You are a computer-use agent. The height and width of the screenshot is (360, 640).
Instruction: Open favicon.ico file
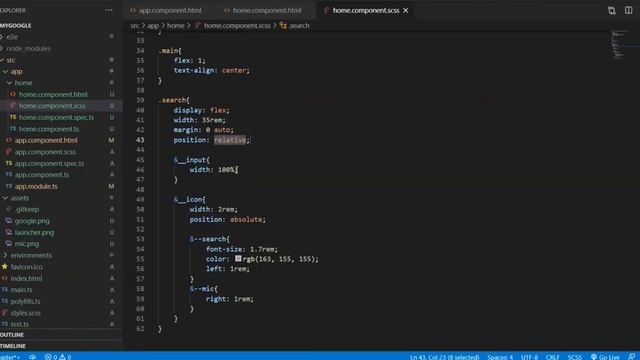27,267
